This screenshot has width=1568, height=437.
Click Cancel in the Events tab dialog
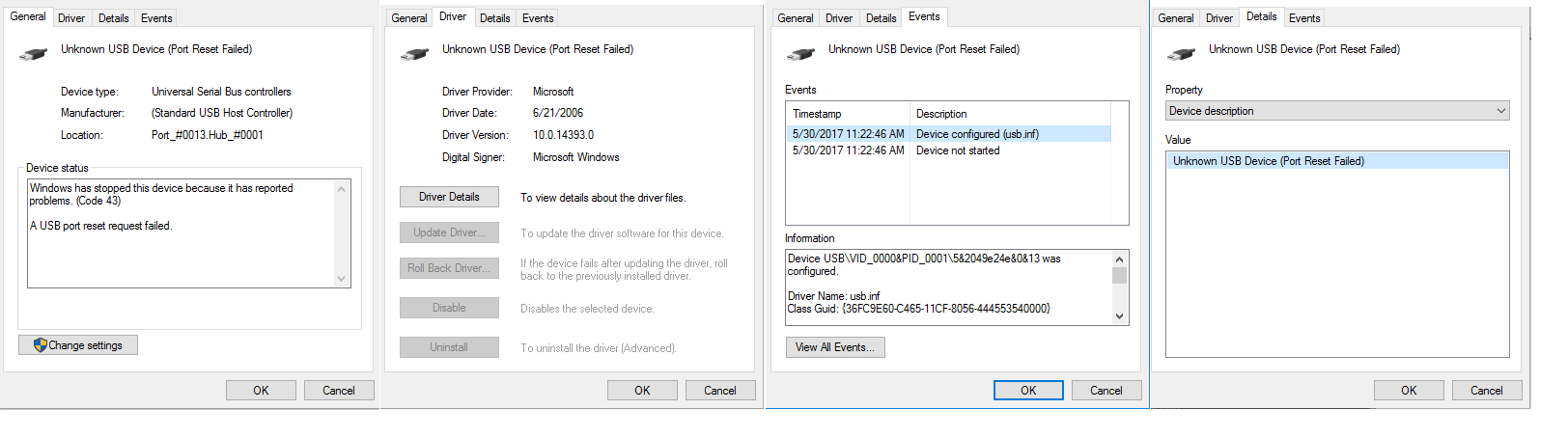click(x=1106, y=391)
